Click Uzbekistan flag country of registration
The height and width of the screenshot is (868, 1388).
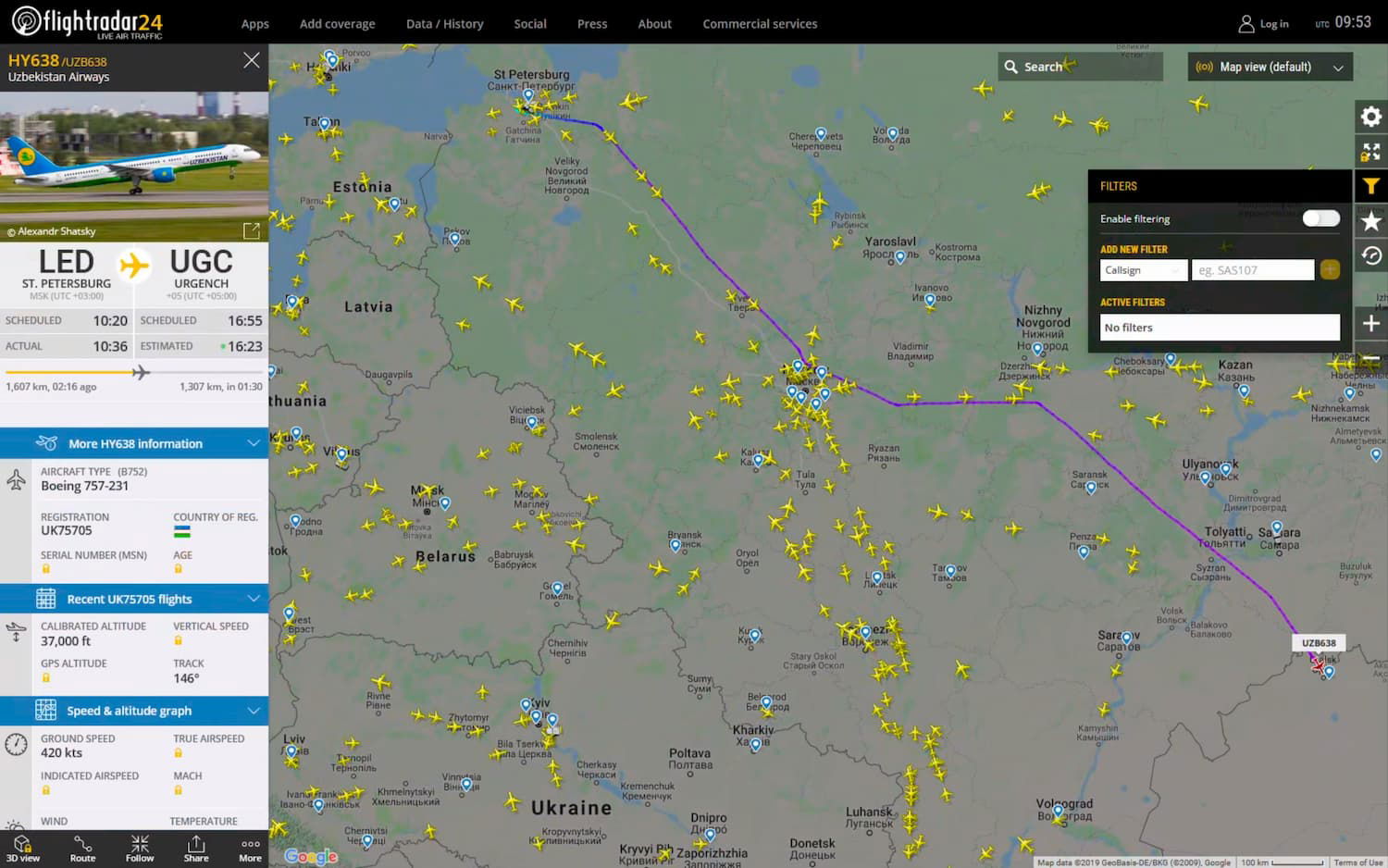point(182,531)
